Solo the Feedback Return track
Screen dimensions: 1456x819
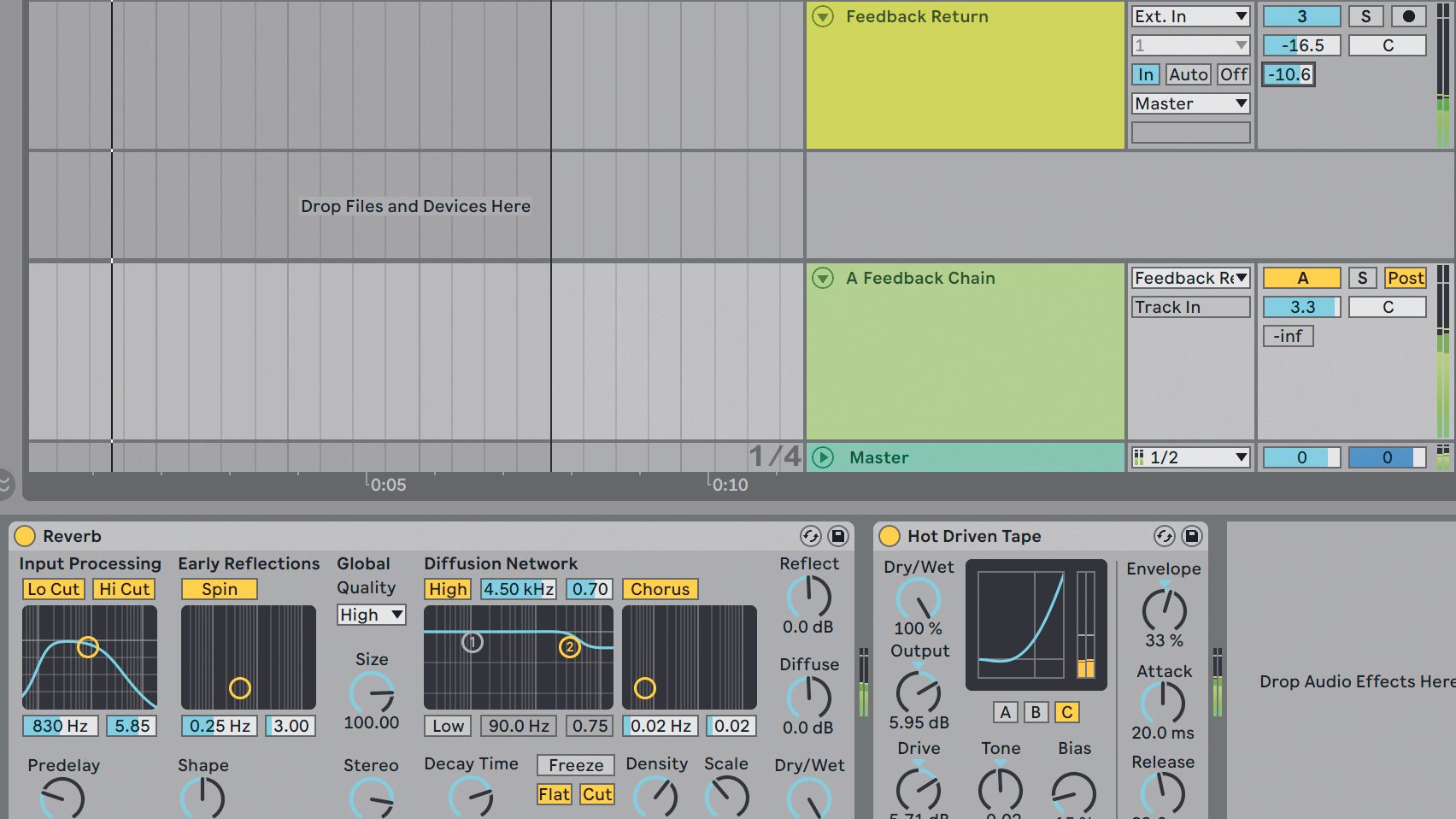tap(1365, 16)
